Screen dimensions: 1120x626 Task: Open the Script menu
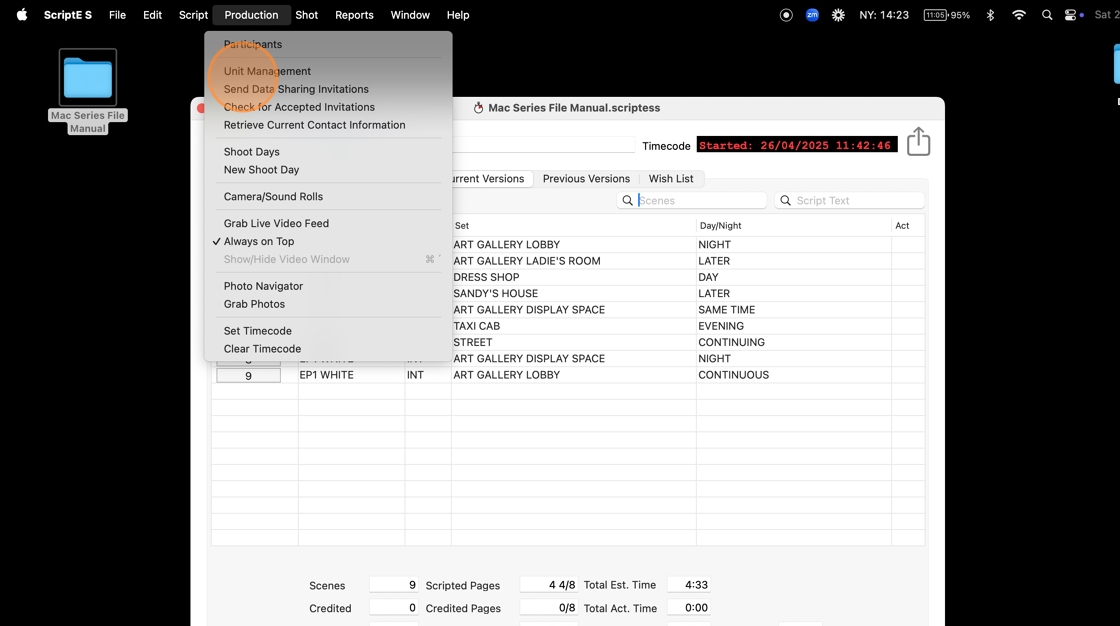tap(193, 15)
